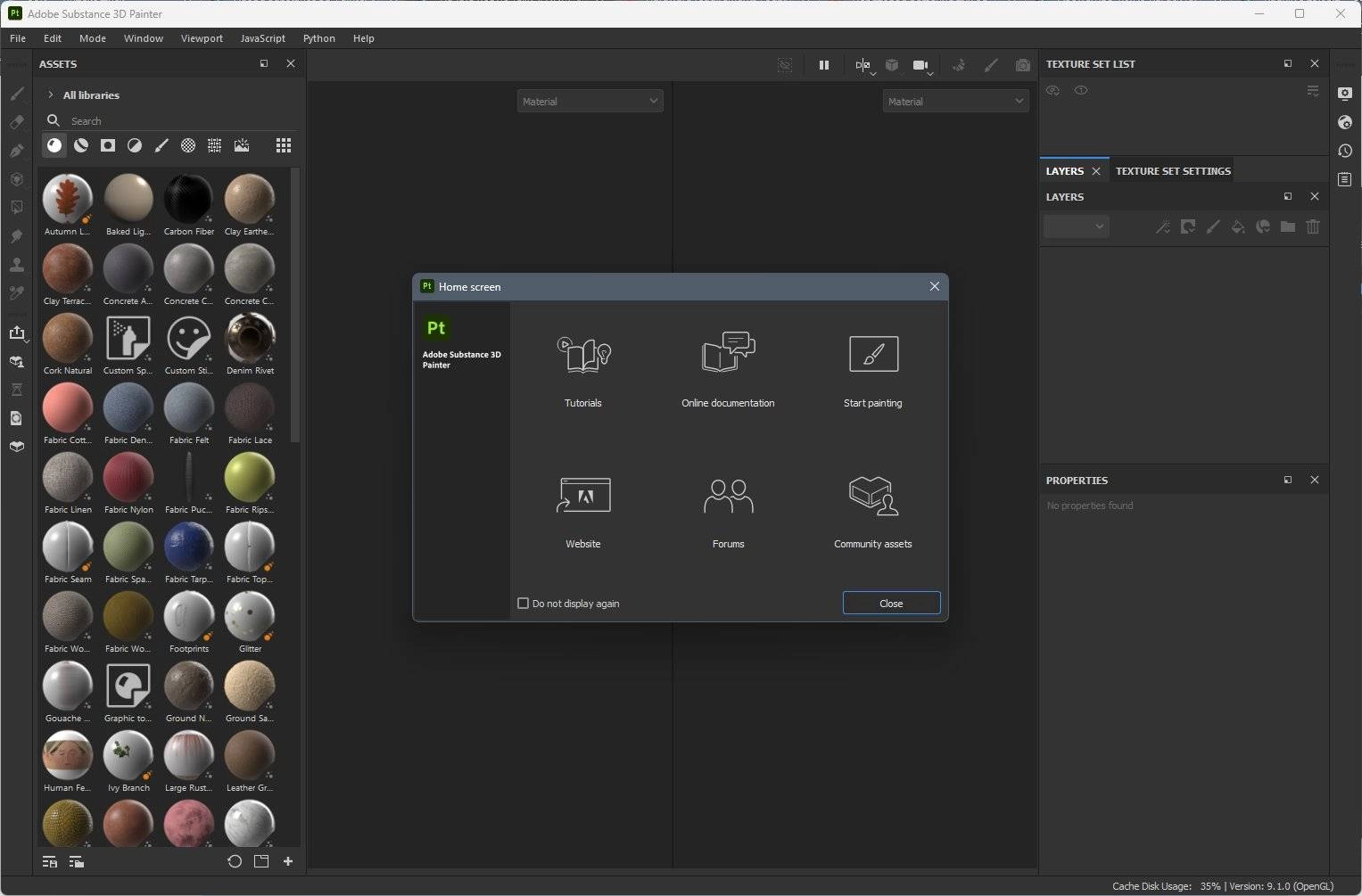Screen dimensions: 1362x896
Task: Open the Export textures icon
Action: [16, 333]
